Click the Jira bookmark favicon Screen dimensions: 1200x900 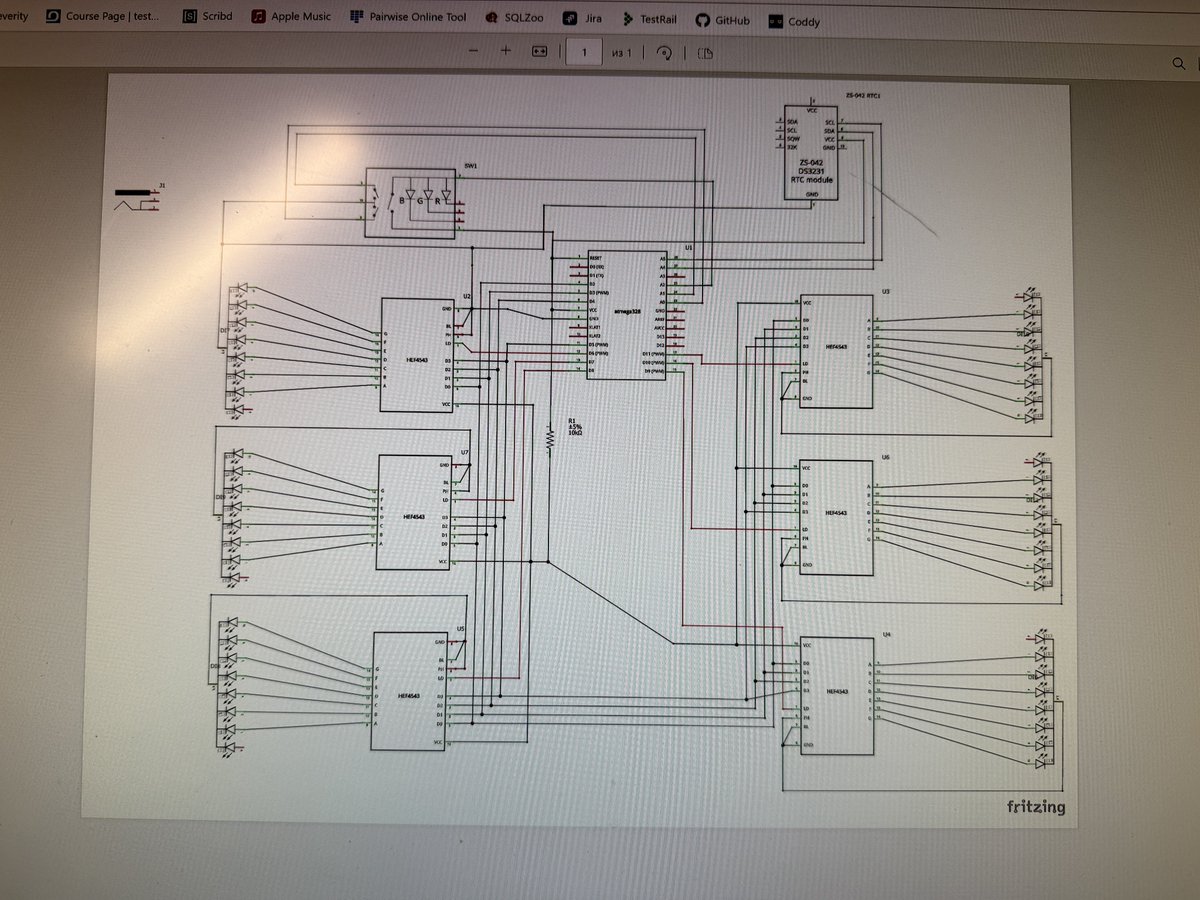pyautogui.click(x=569, y=19)
